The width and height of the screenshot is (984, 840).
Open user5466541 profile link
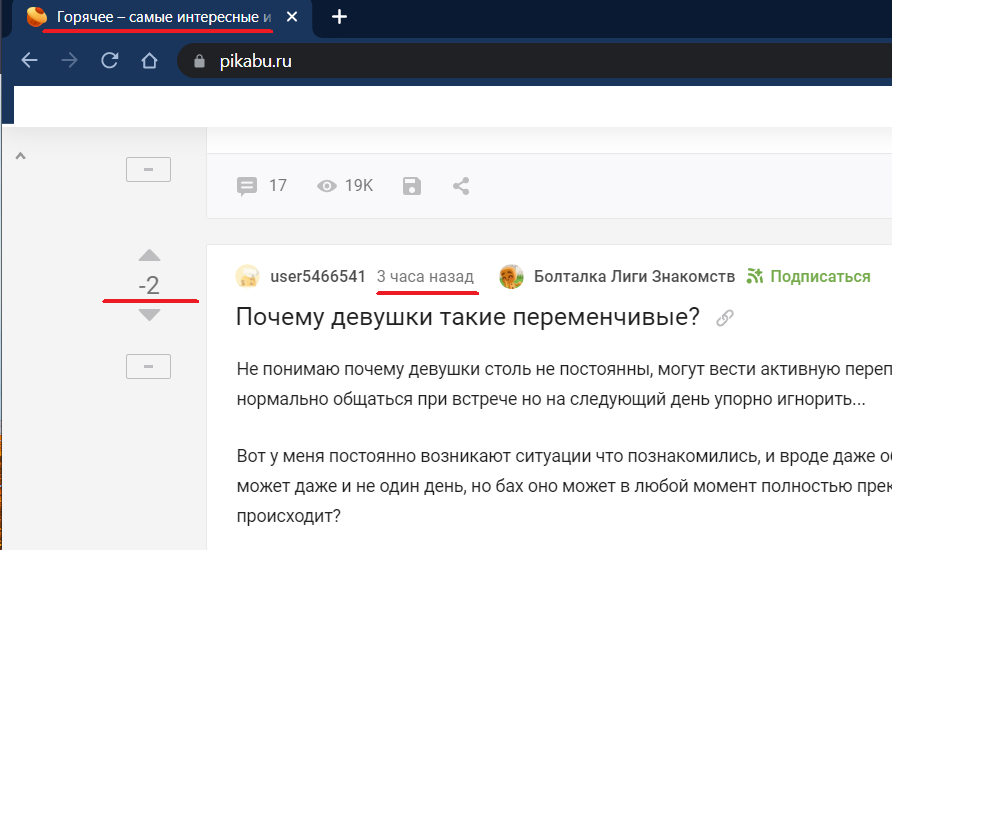[x=318, y=277]
